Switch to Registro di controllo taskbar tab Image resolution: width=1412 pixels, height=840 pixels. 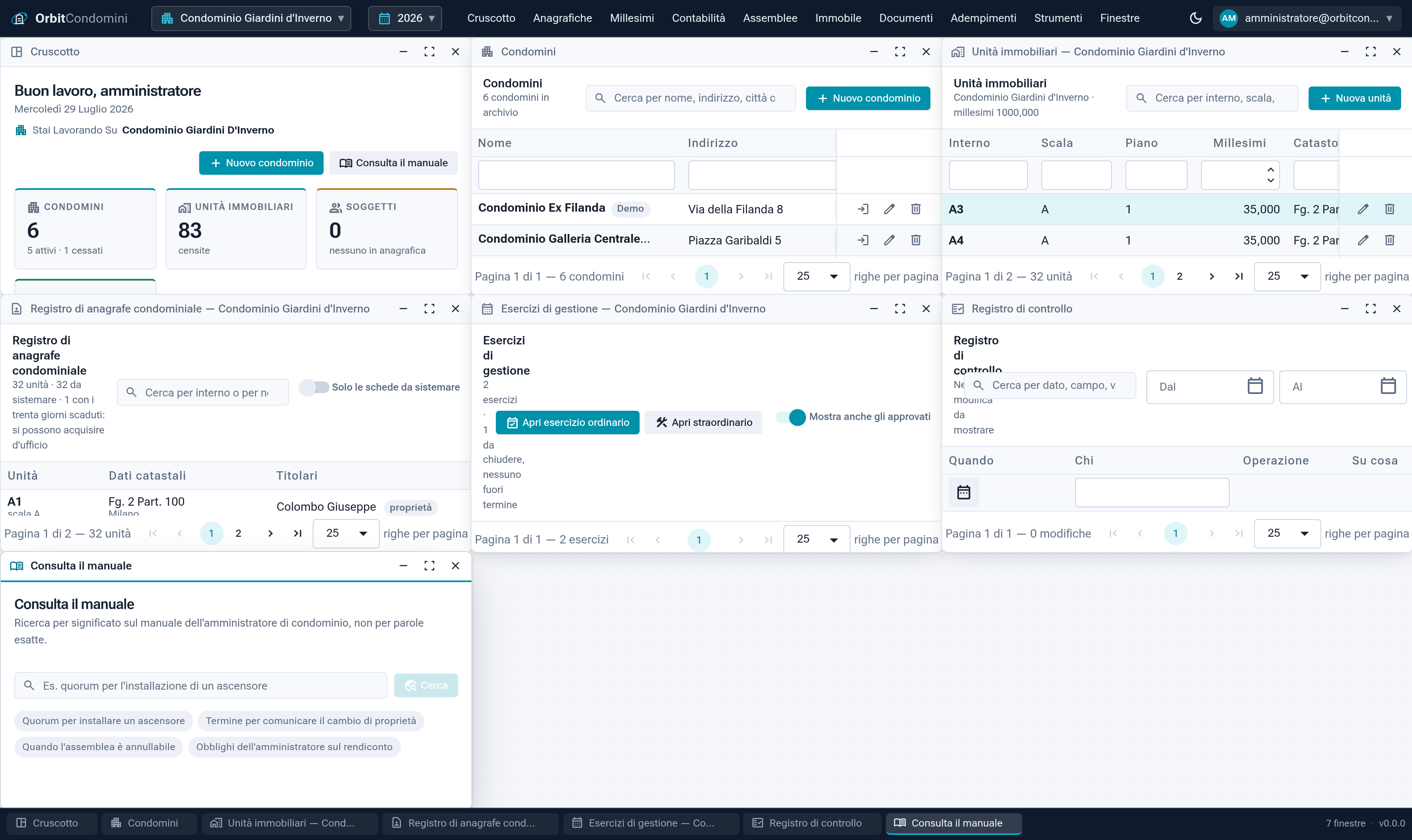[x=812, y=823]
